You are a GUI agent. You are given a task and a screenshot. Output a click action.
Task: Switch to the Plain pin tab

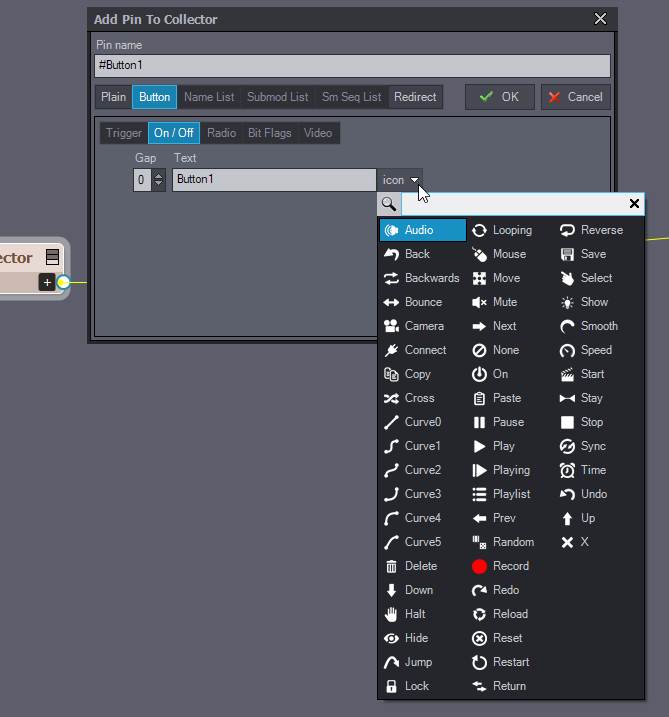pyautogui.click(x=113, y=97)
